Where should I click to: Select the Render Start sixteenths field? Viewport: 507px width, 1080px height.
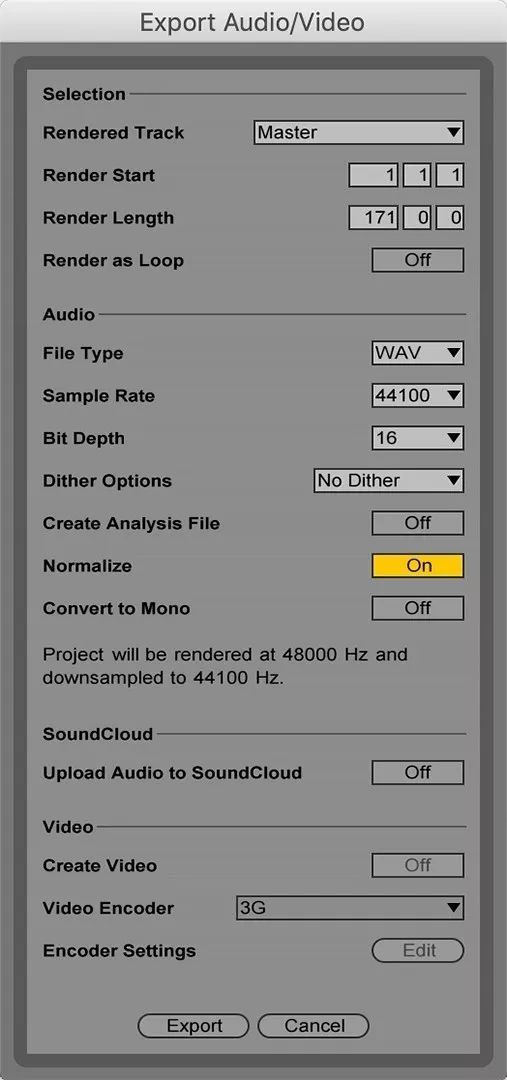(450, 176)
